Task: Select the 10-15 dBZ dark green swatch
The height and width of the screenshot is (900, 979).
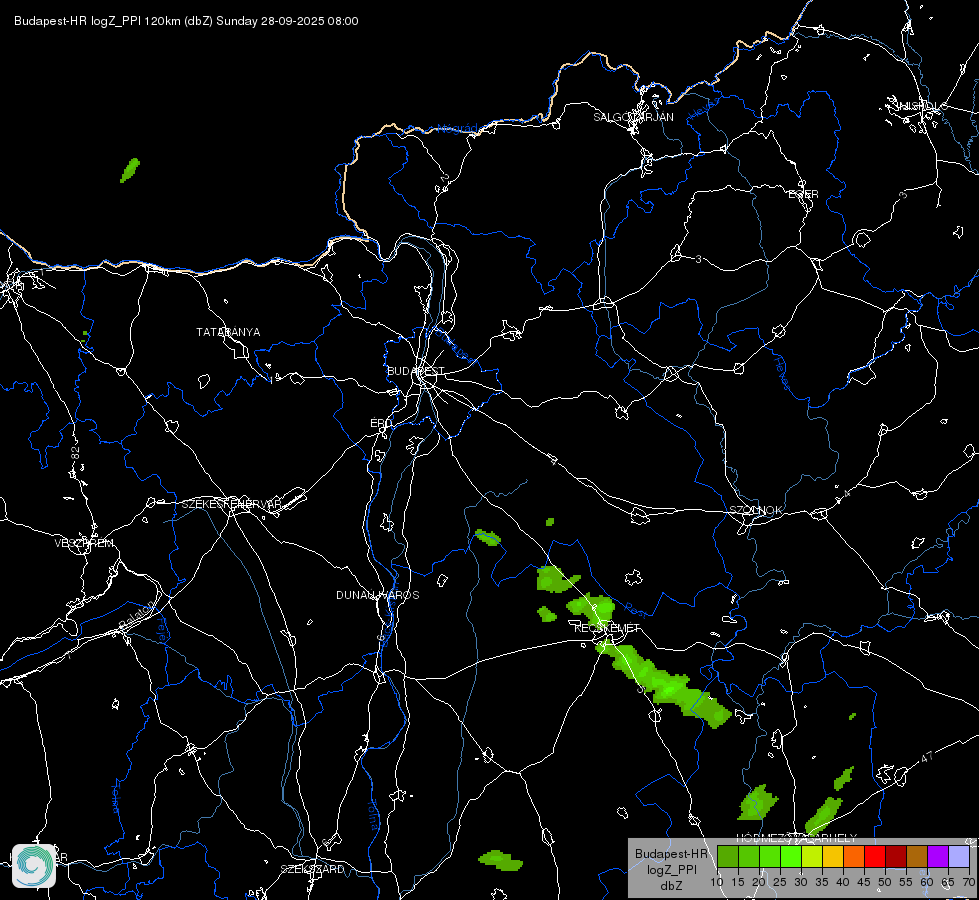Action: [728, 856]
